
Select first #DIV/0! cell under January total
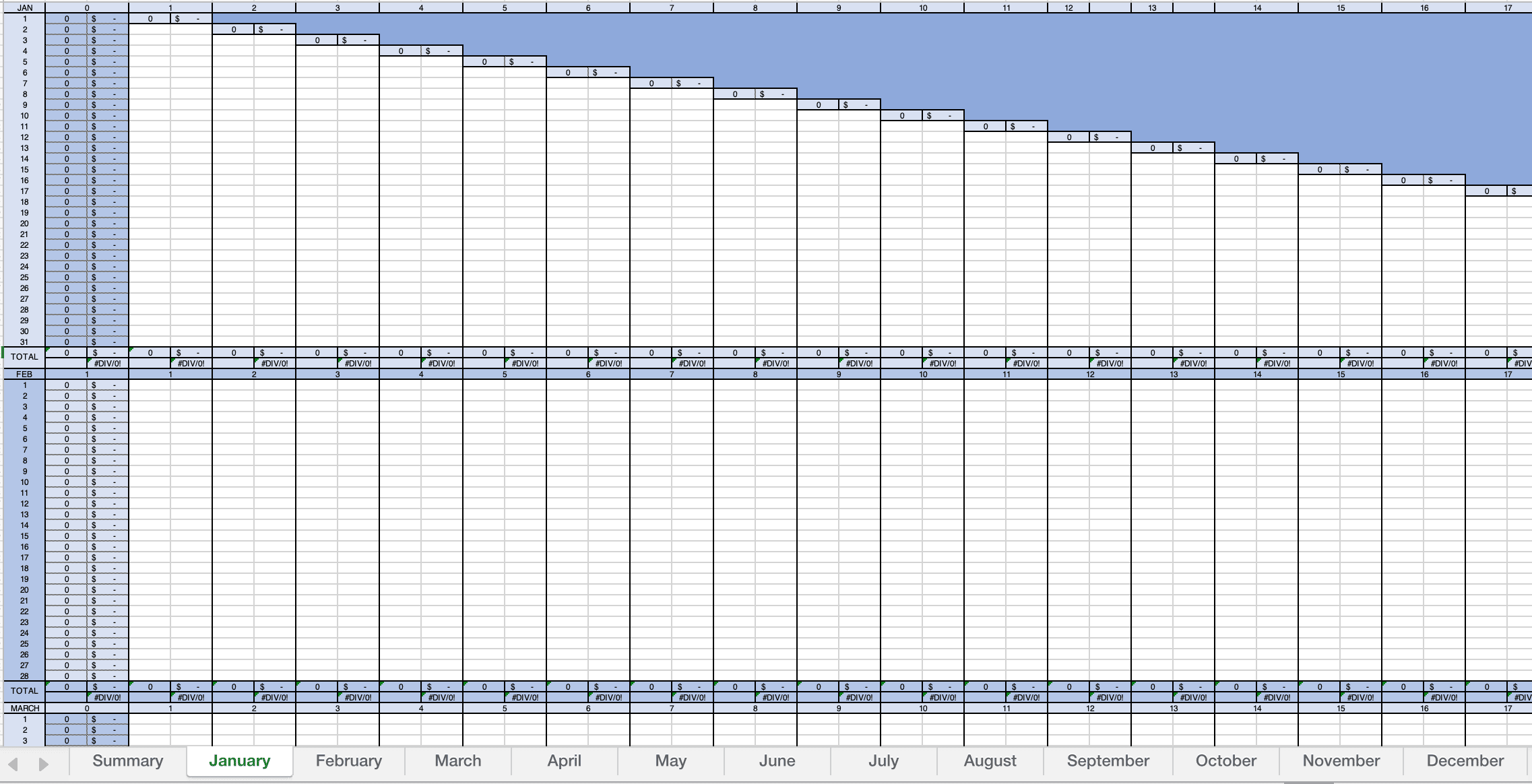click(108, 364)
